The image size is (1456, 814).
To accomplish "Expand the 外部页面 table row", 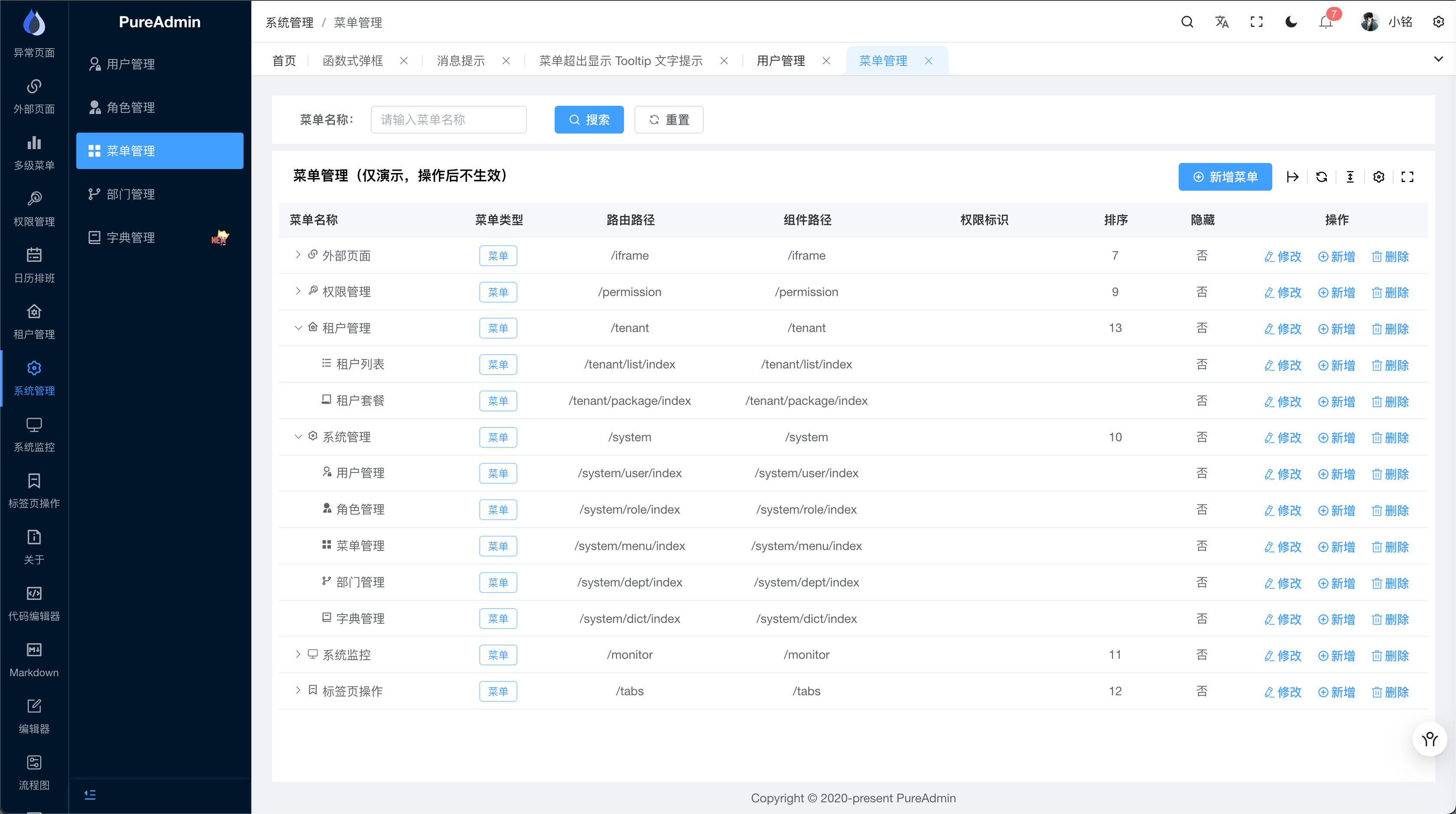I will [298, 255].
